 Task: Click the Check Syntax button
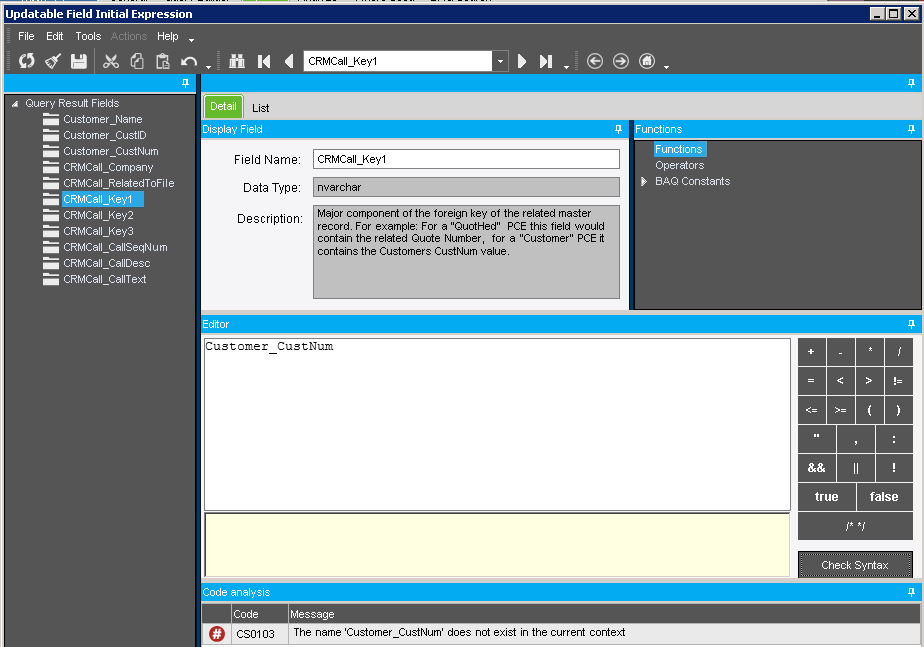[x=855, y=565]
